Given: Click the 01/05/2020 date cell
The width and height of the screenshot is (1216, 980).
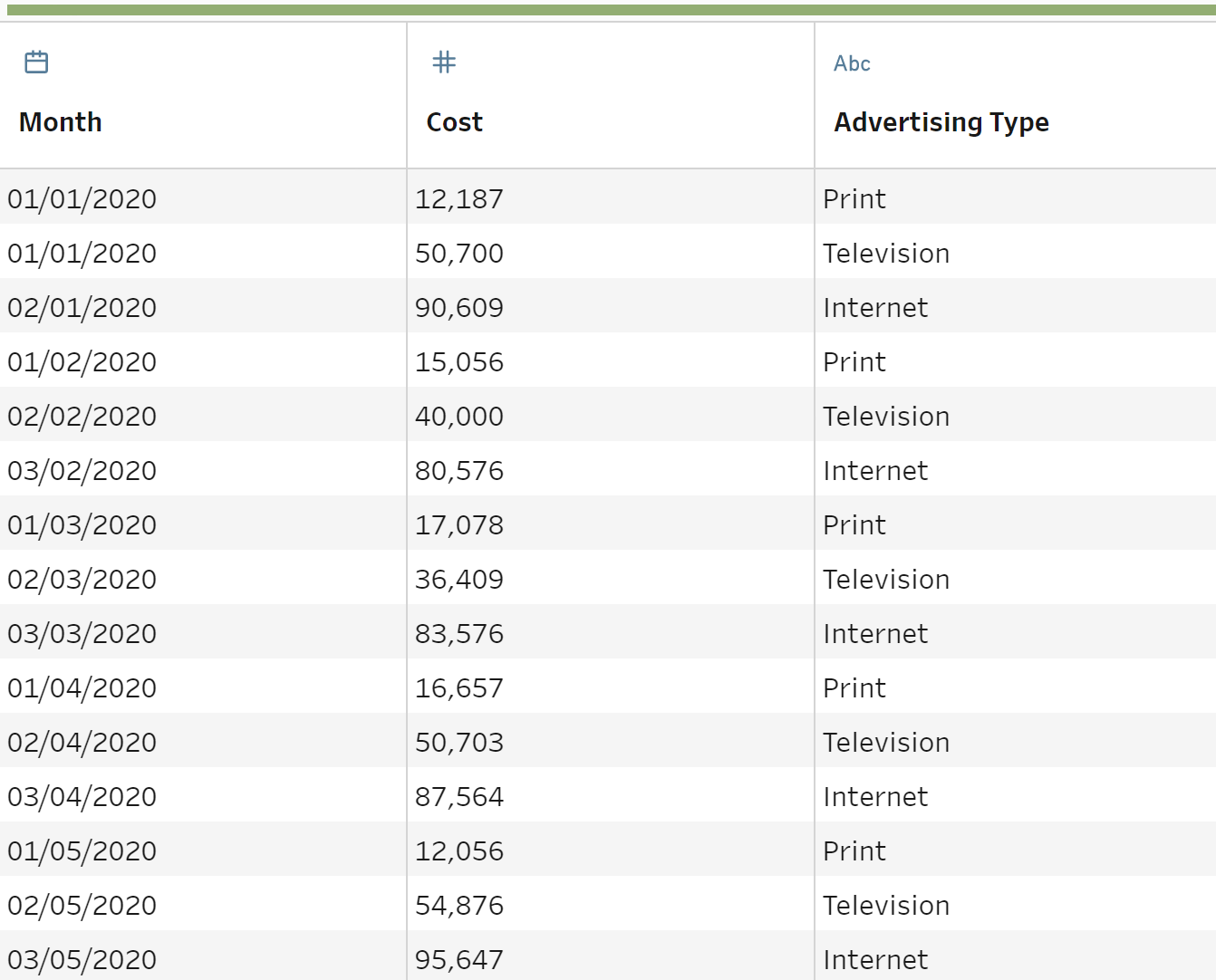Looking at the screenshot, I should pyautogui.click(x=82, y=851).
